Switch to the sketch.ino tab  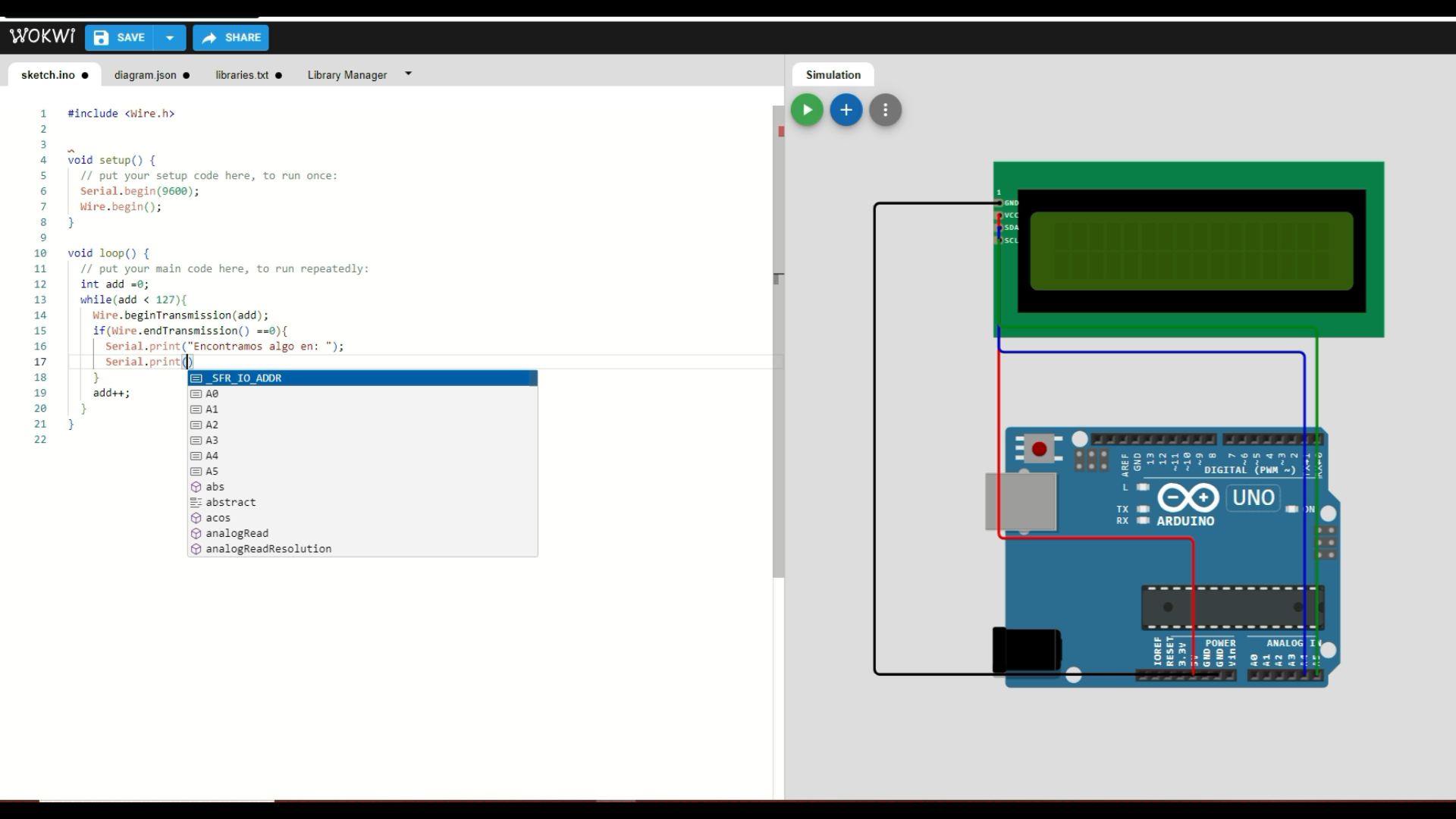(x=55, y=75)
